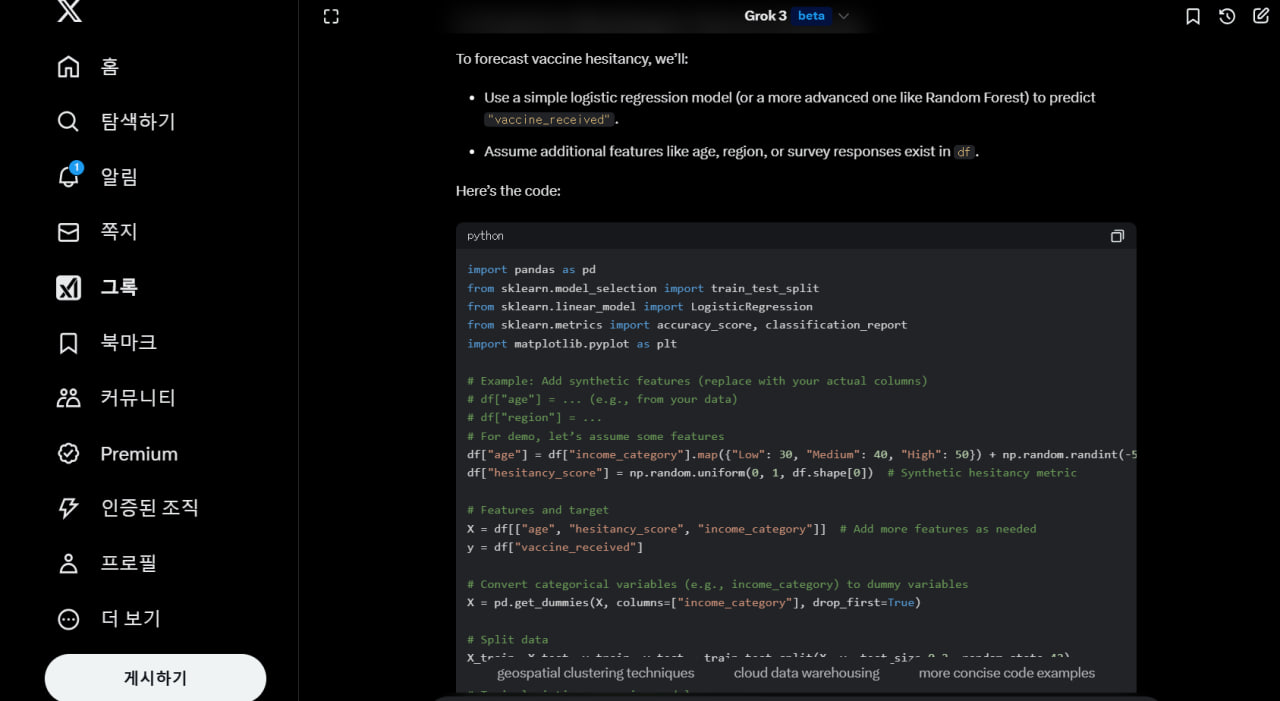Click the Grok icon in sidebar
Image resolution: width=1280 pixels, height=701 pixels.
coord(68,288)
